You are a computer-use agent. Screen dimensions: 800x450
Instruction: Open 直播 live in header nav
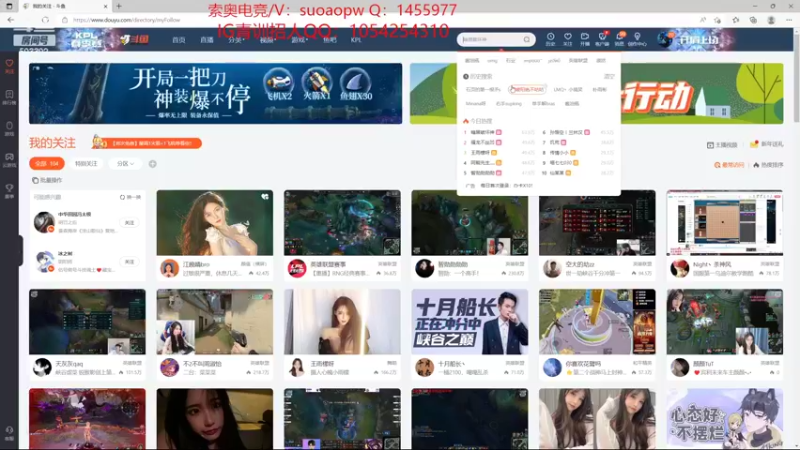pyautogui.click(x=207, y=40)
